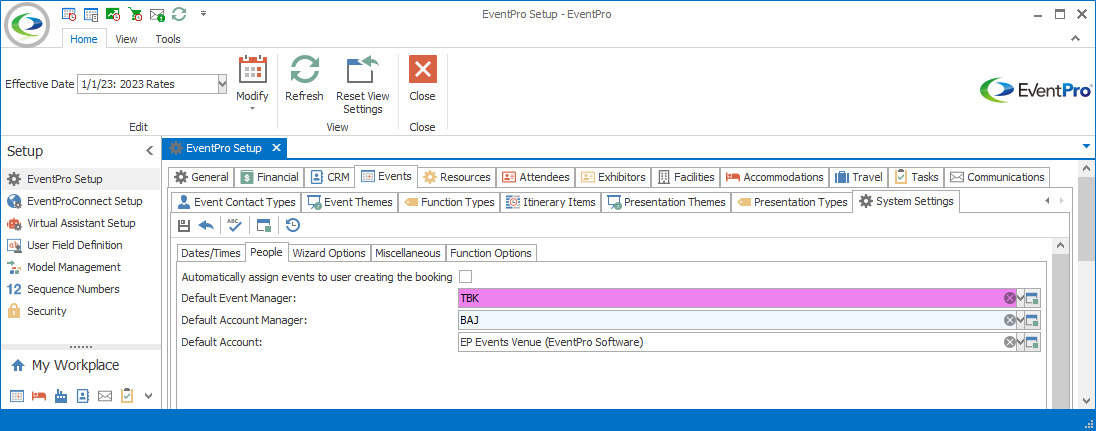Image resolution: width=1096 pixels, height=431 pixels.
Task: Open the Default Account Manager dropdown arrow
Action: coord(1021,321)
